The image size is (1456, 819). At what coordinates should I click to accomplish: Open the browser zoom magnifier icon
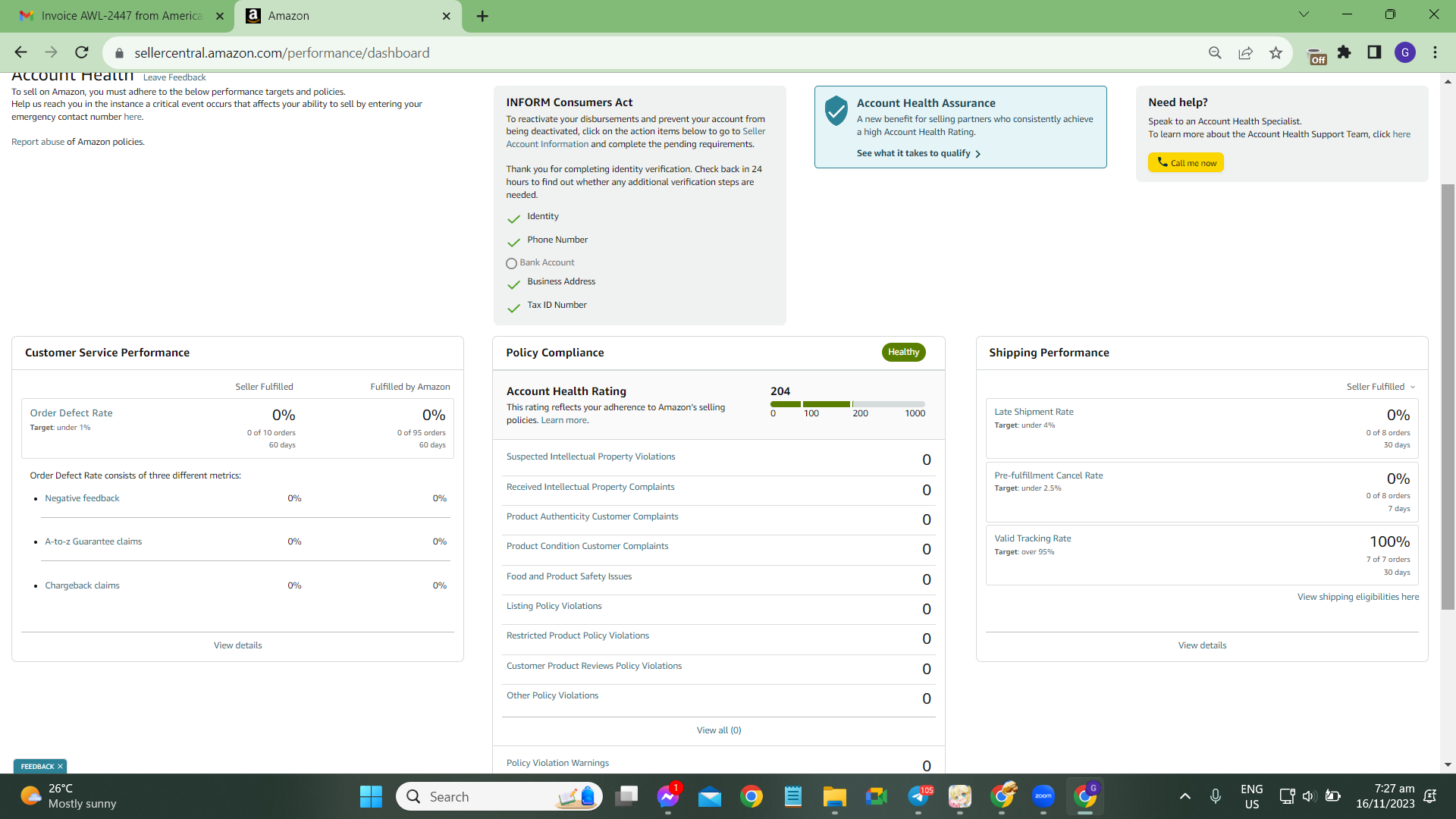pyautogui.click(x=1215, y=52)
